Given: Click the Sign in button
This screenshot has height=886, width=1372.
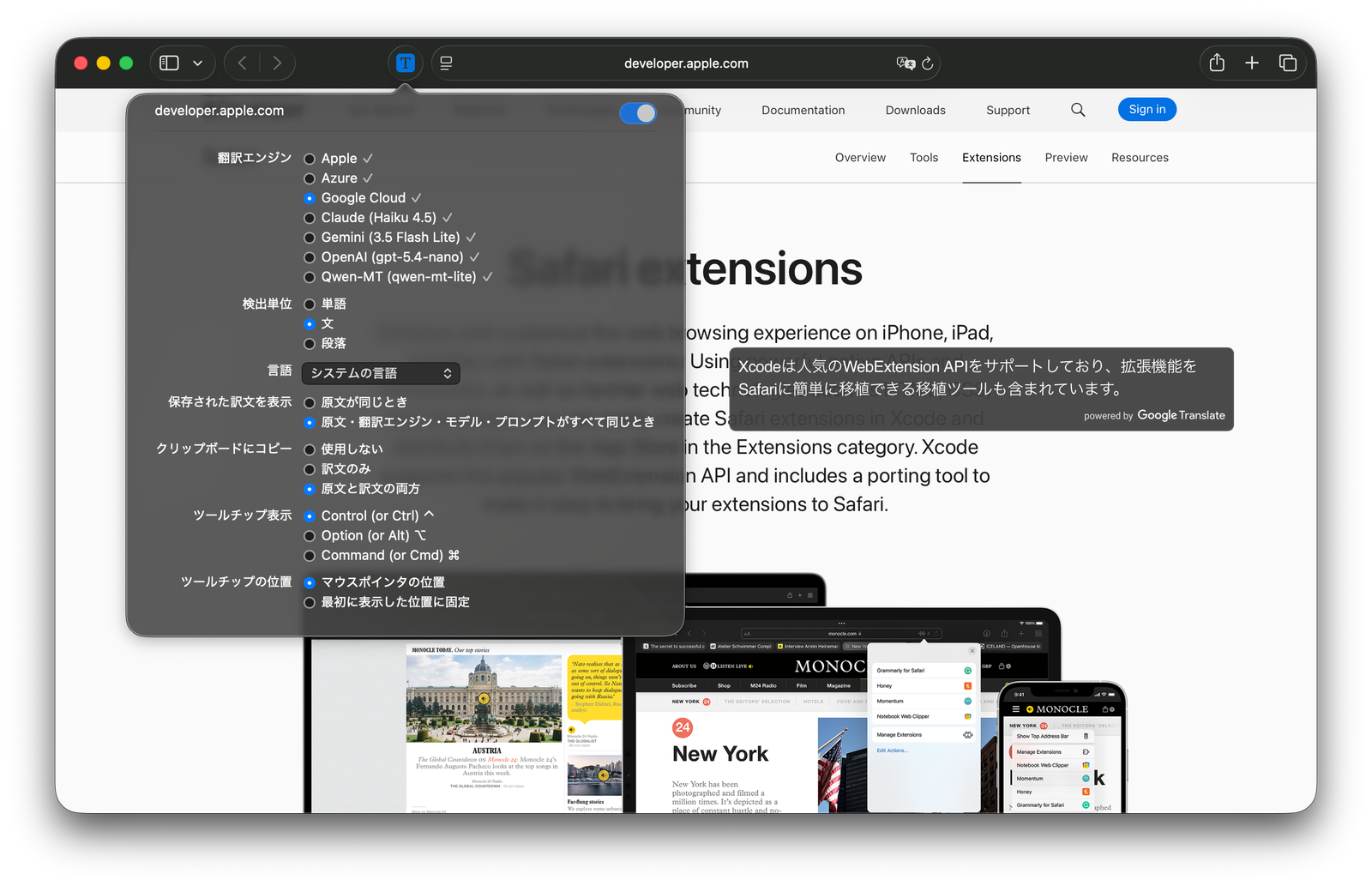Looking at the screenshot, I should pos(1146,109).
